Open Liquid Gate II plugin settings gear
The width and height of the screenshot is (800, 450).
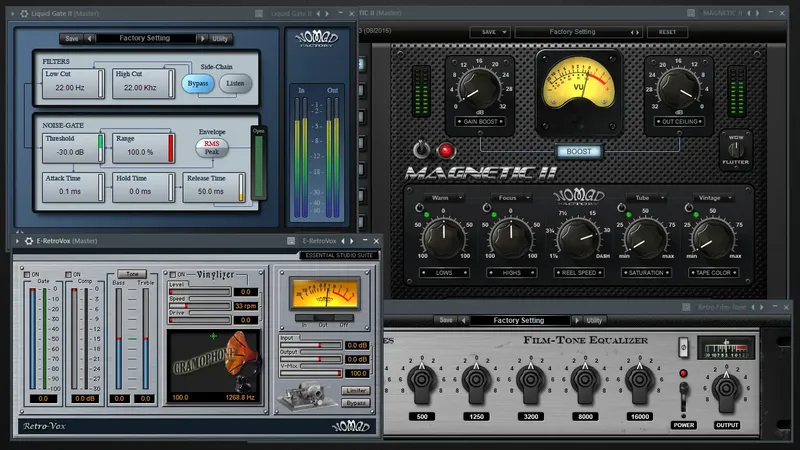24,13
